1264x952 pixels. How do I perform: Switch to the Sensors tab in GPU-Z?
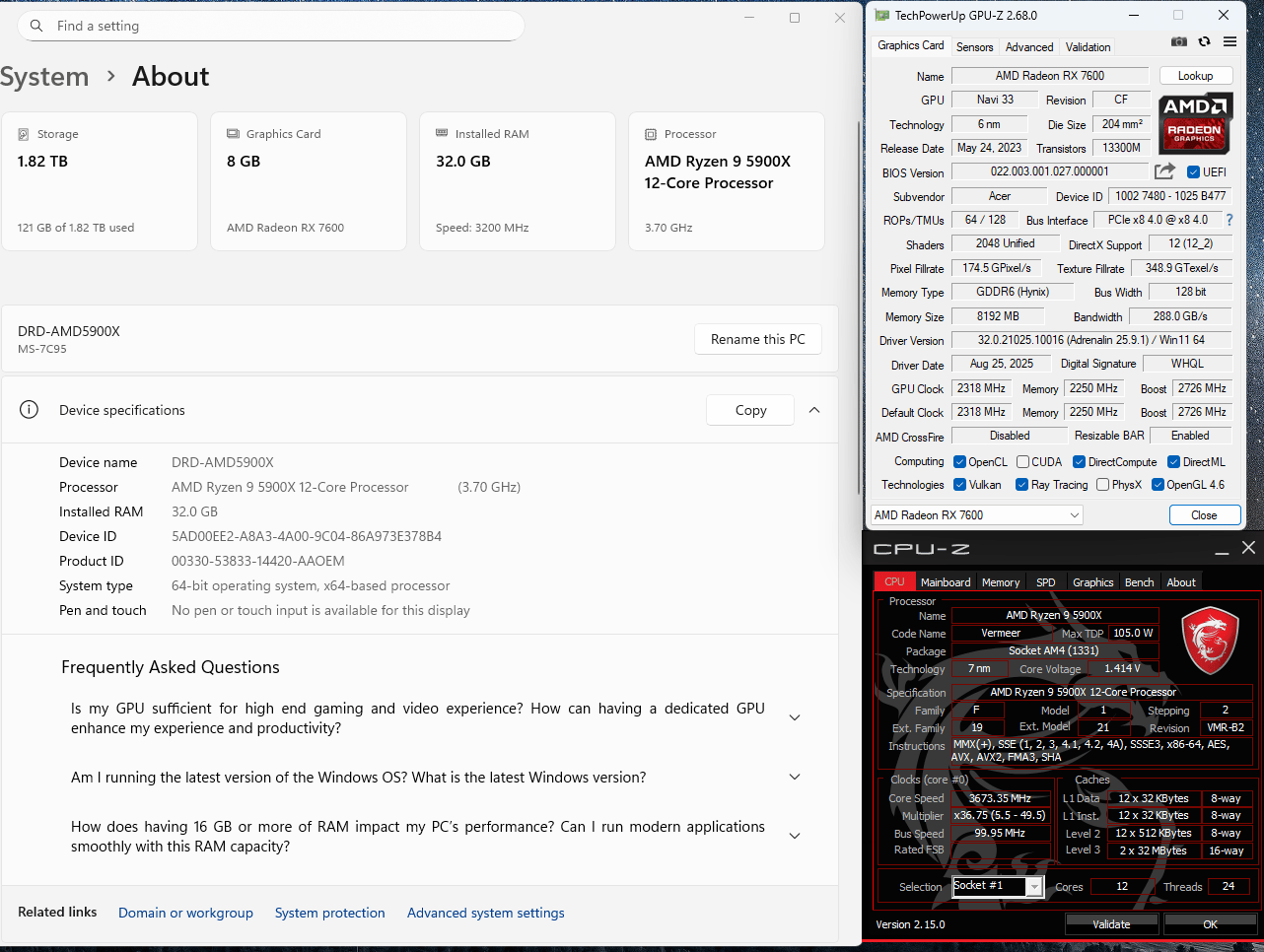[x=974, y=46]
